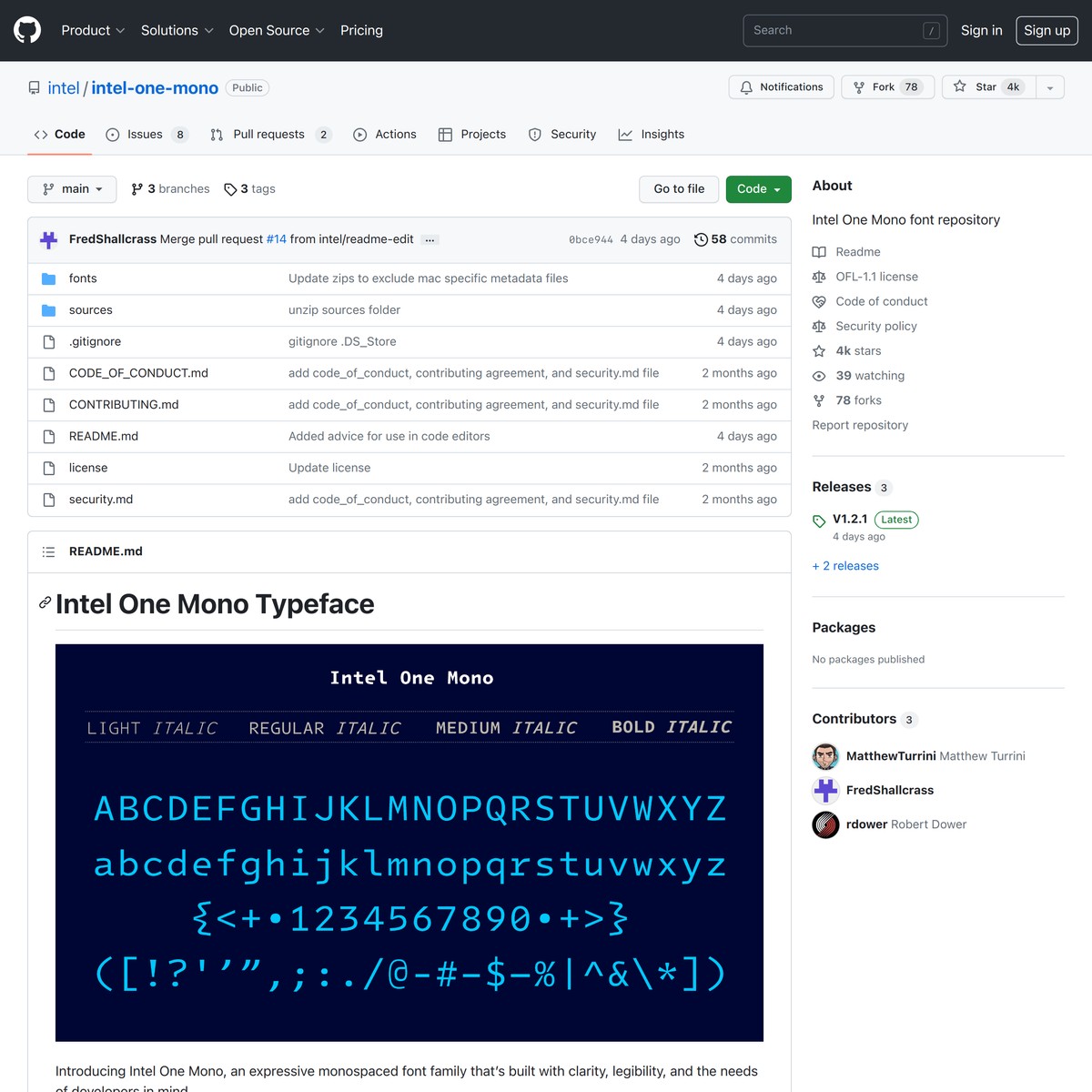Open the Pull requests tab
1092x1092 pixels.
click(268, 134)
